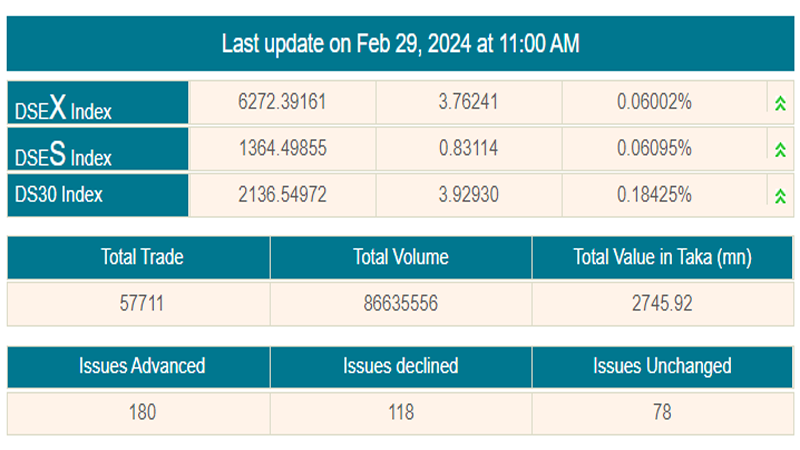Click the Total Trade column header
The image size is (800, 450).
138,257
